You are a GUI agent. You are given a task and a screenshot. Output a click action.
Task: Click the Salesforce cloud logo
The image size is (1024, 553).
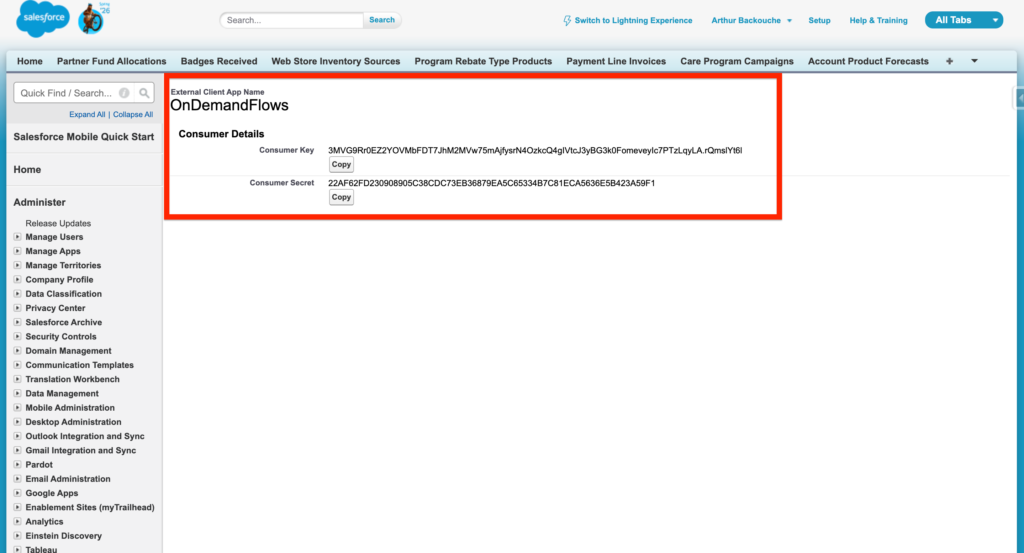(x=41, y=19)
